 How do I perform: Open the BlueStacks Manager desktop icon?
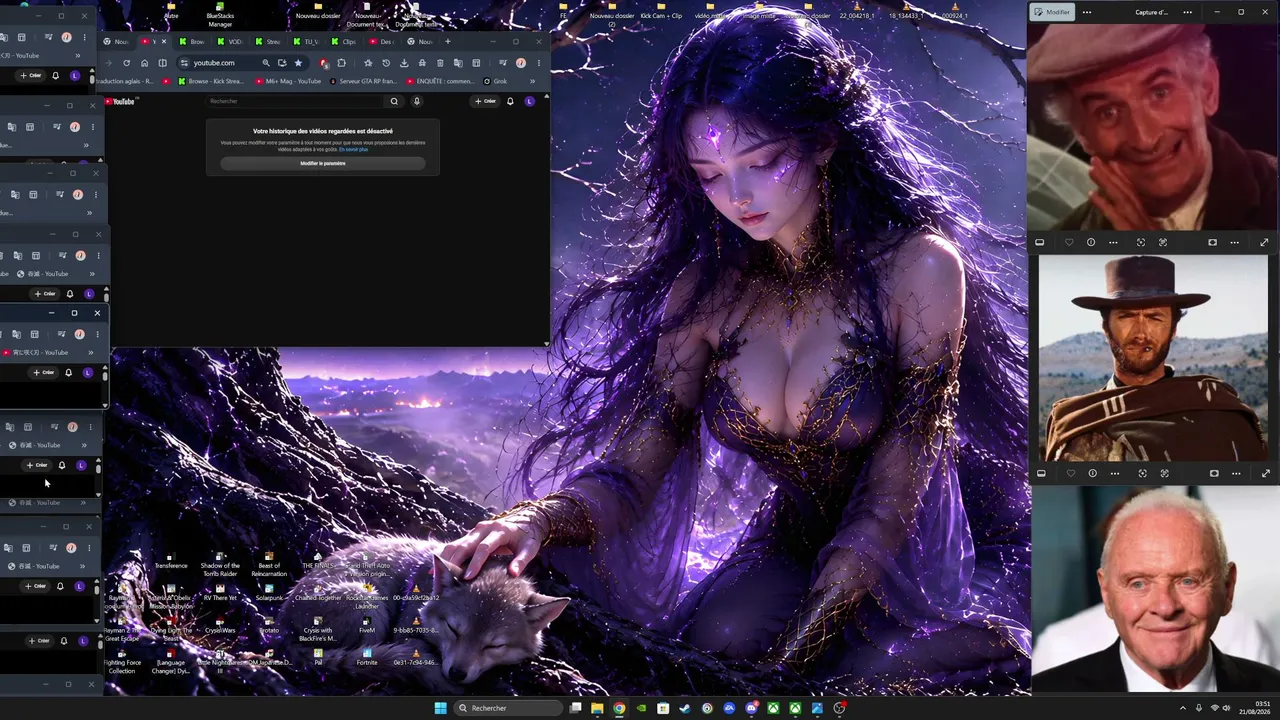point(219,15)
